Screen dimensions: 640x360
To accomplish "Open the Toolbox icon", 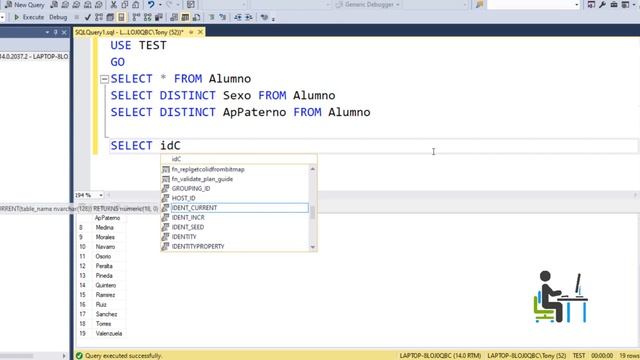I will (614, 4).
